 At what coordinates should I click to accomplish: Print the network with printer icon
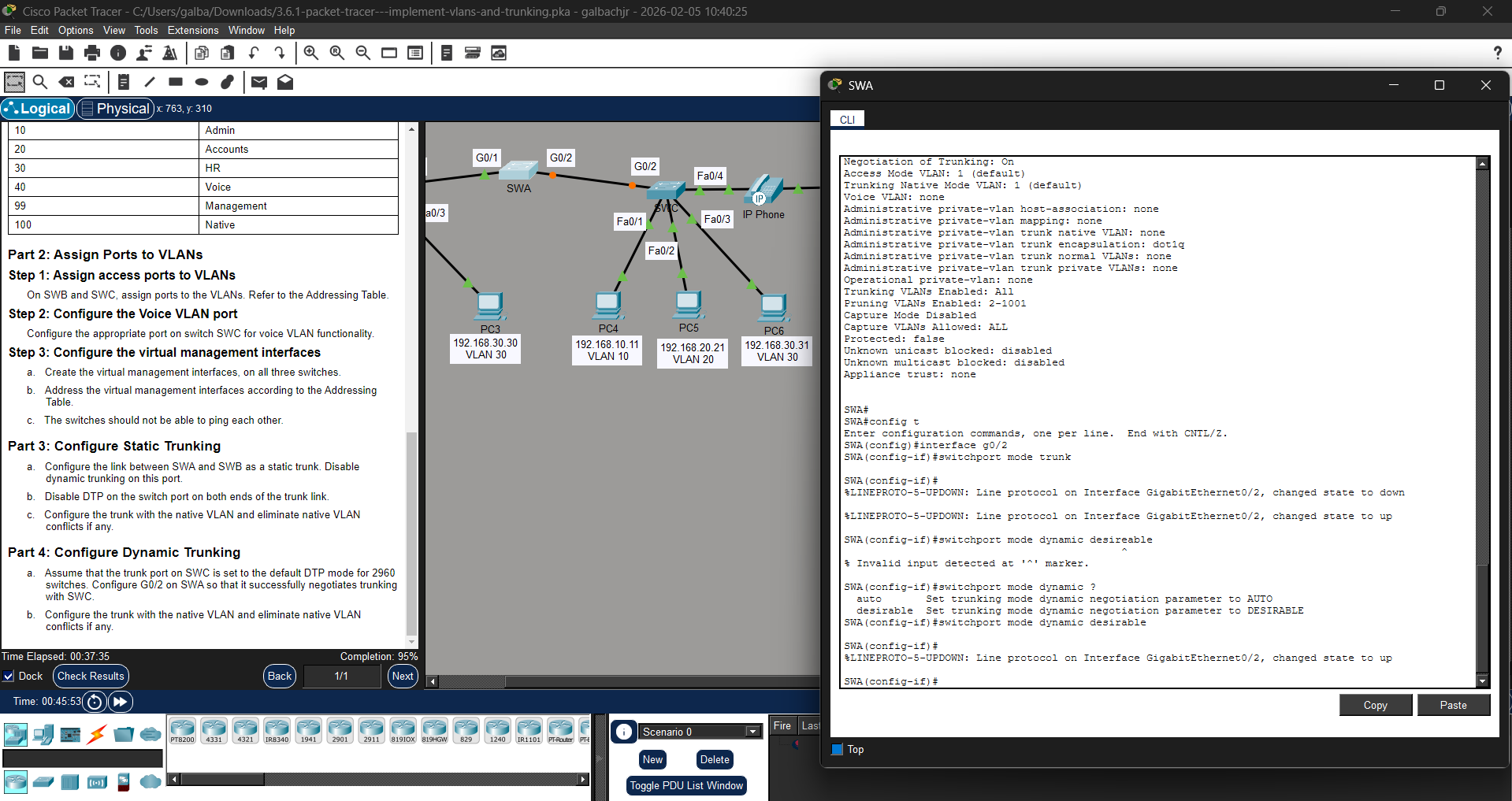point(92,53)
